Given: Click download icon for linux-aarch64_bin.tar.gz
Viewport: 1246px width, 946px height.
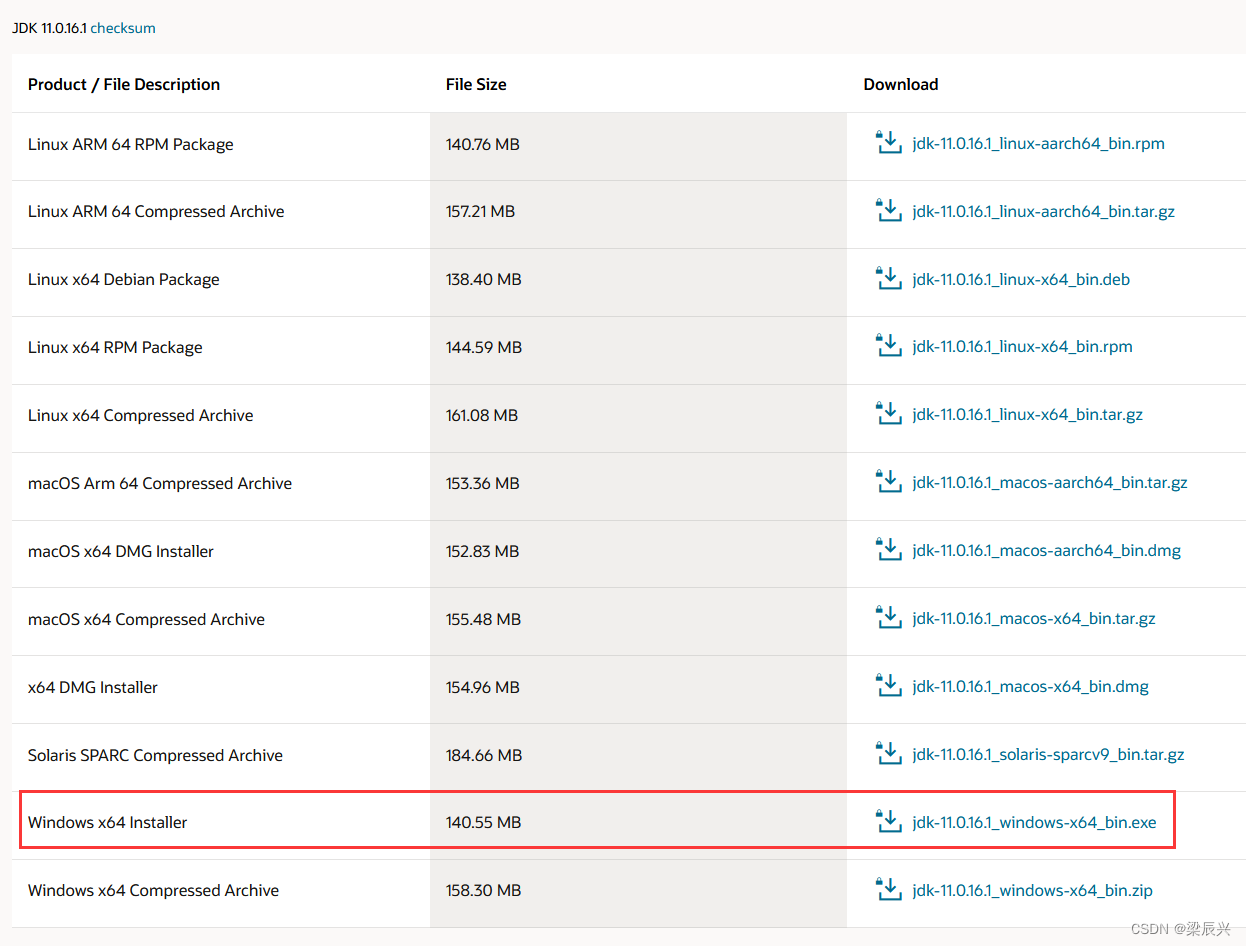Looking at the screenshot, I should 888,210.
